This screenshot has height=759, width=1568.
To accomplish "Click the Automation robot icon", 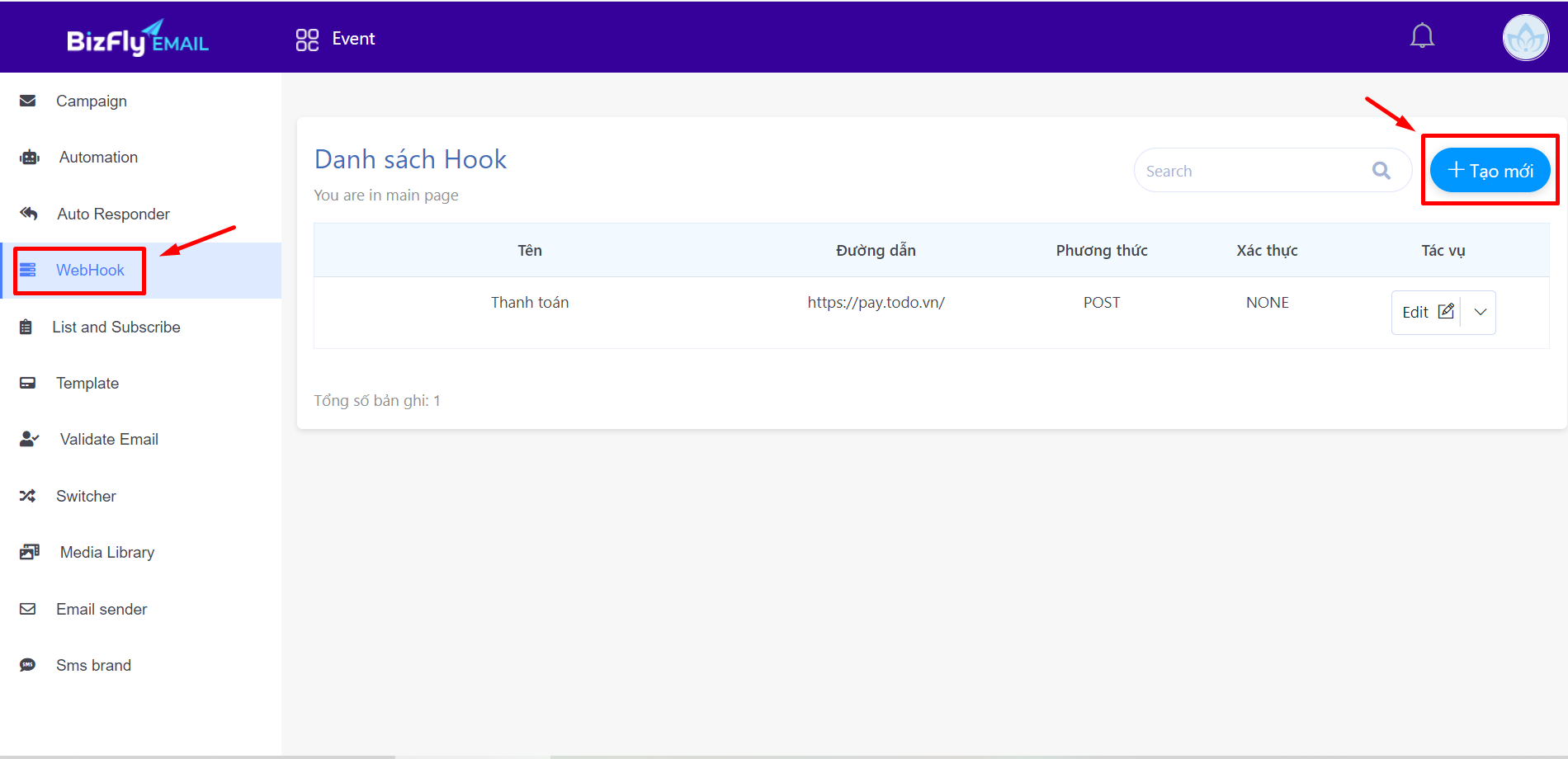I will click(x=30, y=157).
